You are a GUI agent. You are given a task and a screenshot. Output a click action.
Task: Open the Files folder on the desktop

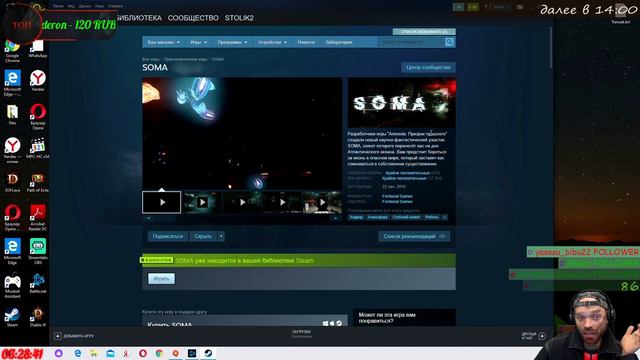tap(12, 114)
